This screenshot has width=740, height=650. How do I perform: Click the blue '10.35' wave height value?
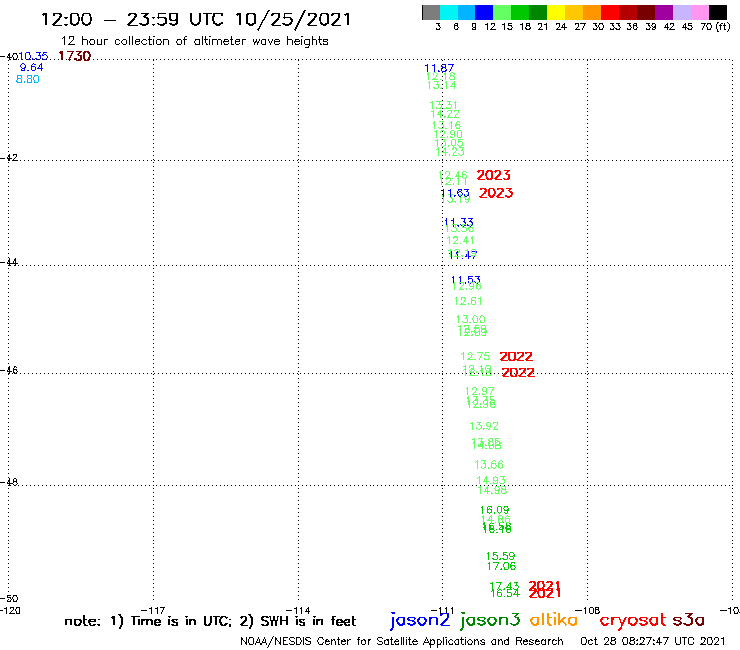(34, 57)
